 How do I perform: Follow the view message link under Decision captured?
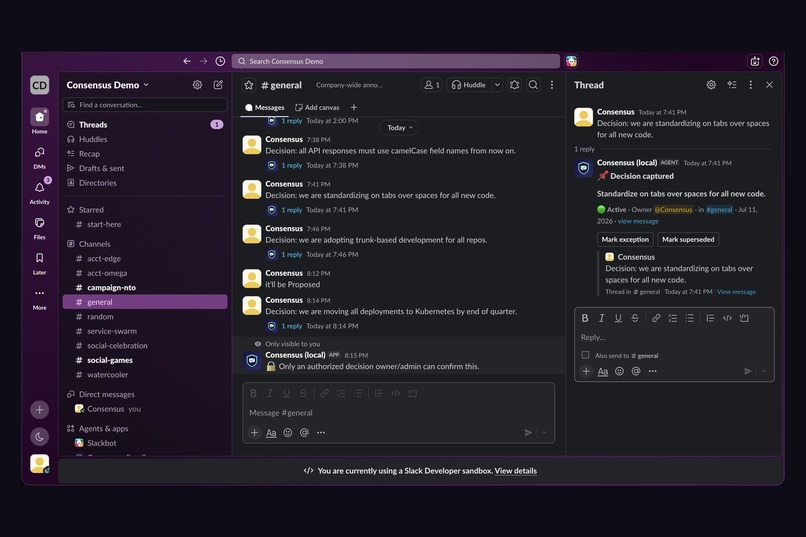[638, 221]
